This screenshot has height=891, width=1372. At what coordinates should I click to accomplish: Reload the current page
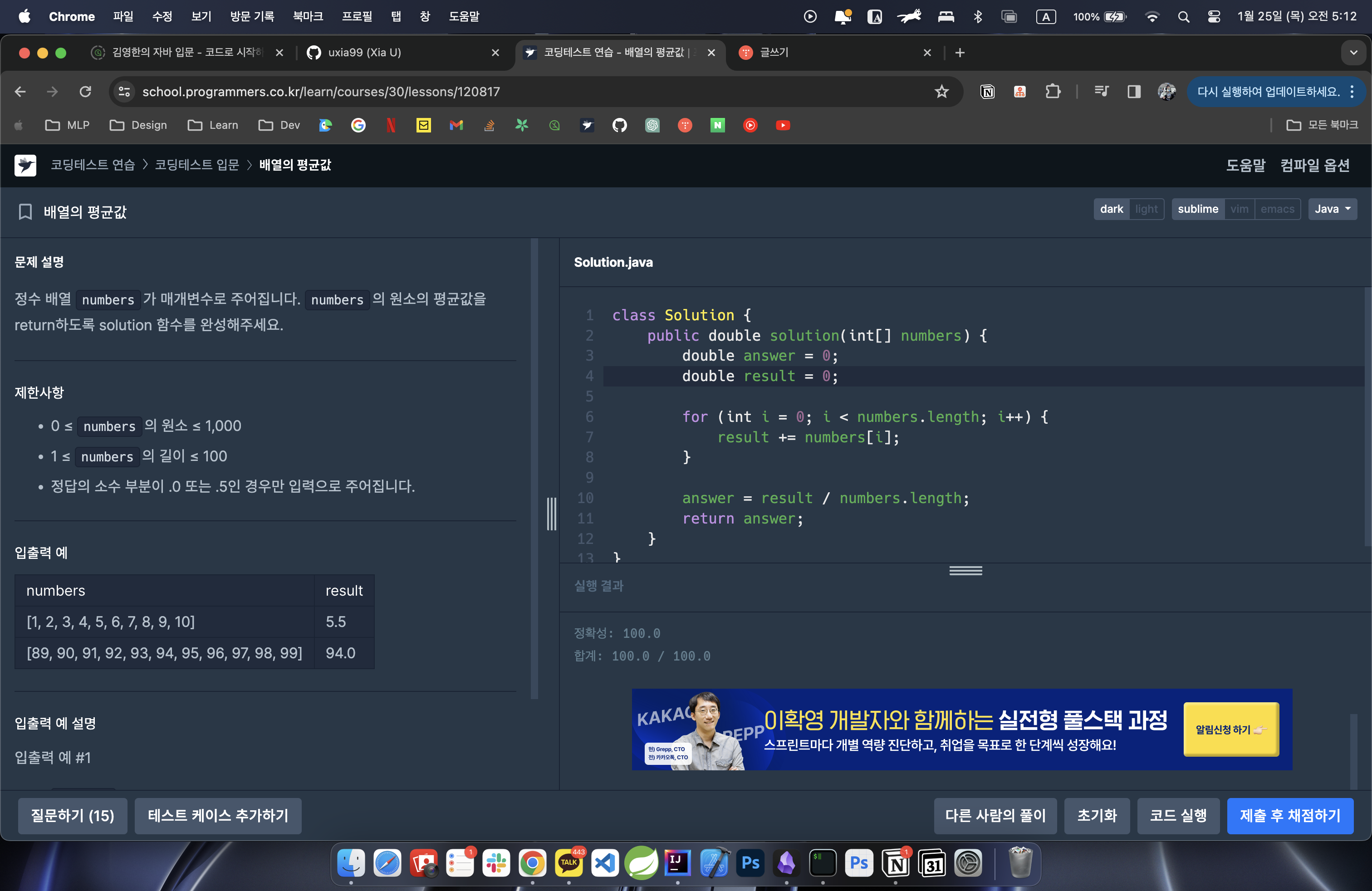pos(85,92)
